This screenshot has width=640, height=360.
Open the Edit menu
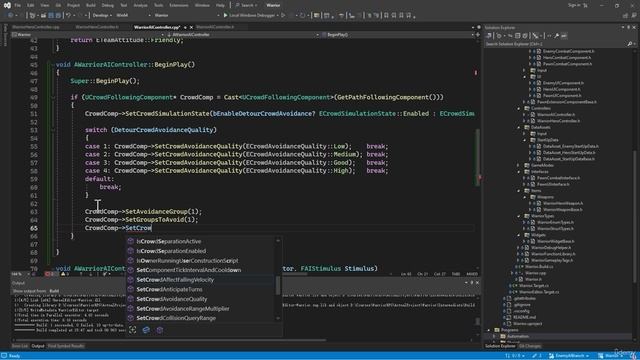point(31,5)
